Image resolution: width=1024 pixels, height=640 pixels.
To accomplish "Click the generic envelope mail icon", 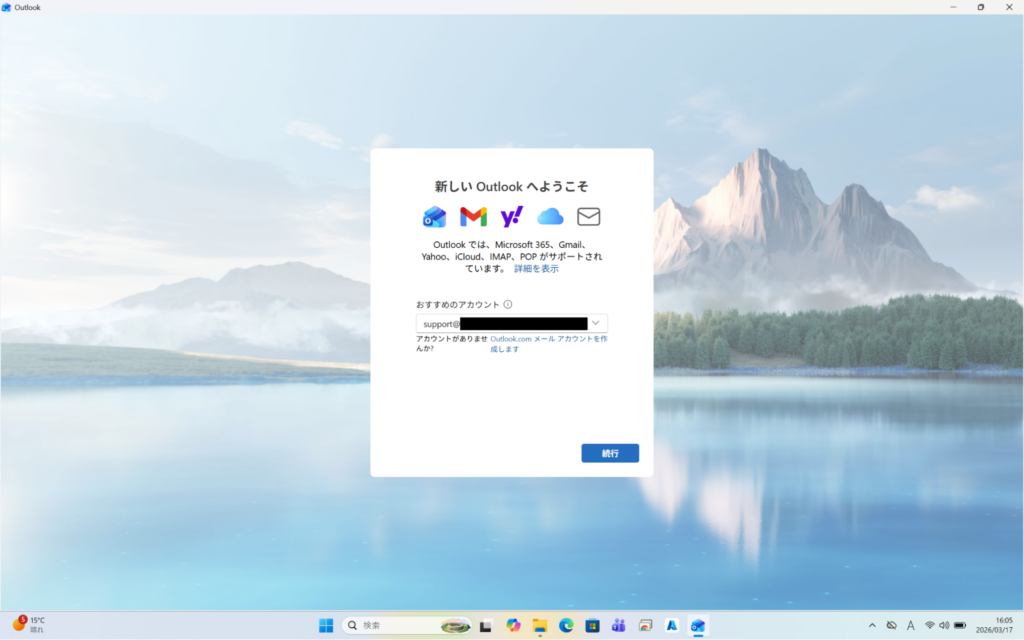I will point(588,217).
